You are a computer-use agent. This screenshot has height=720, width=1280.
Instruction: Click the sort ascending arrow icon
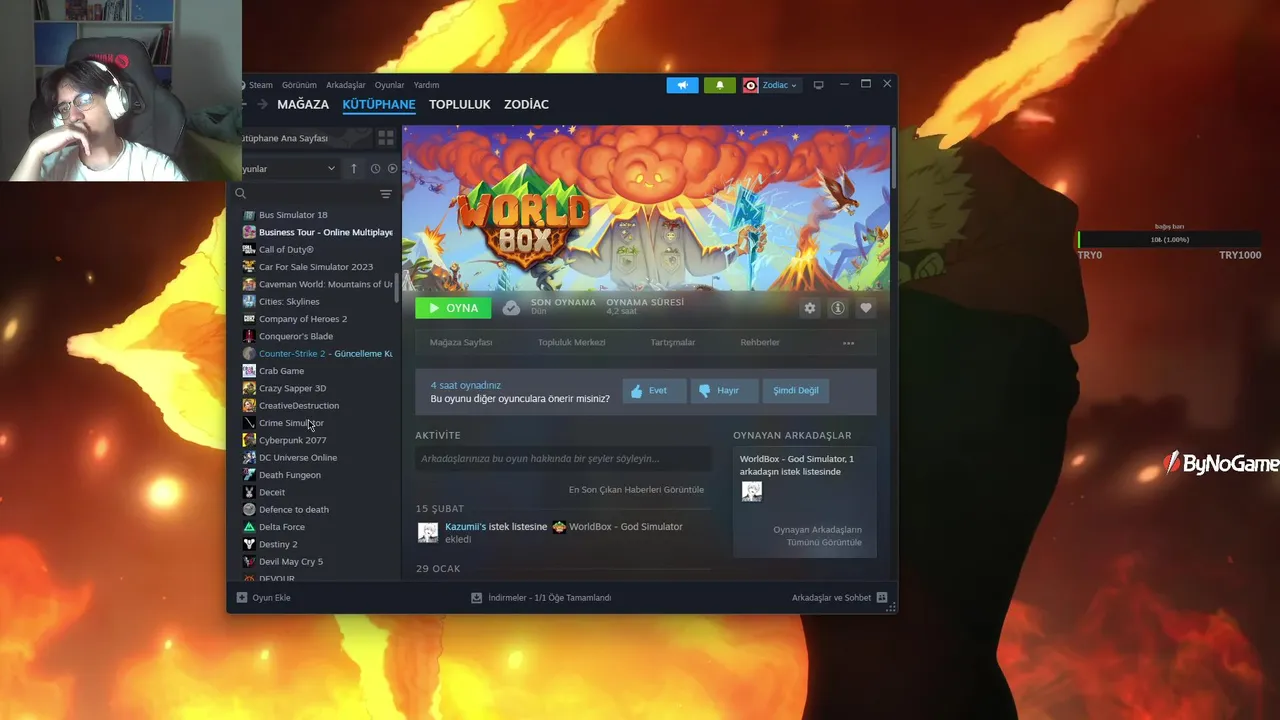point(353,169)
